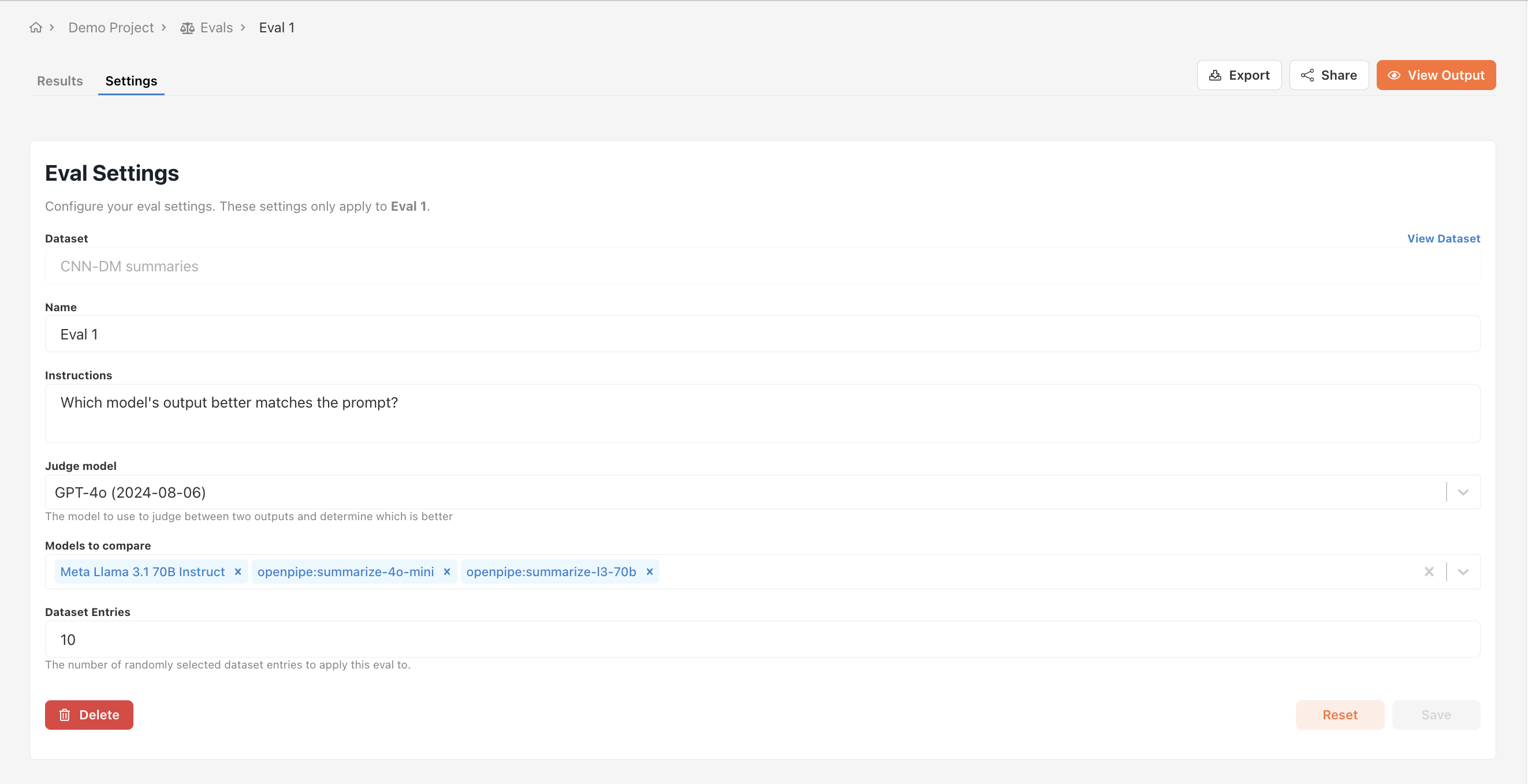The width and height of the screenshot is (1528, 784).
Task: Go to Demo Project breadcrumb
Action: (111, 28)
